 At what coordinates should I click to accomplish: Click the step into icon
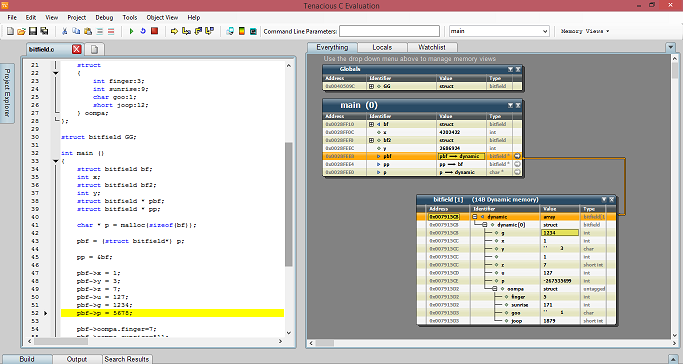coord(186,31)
